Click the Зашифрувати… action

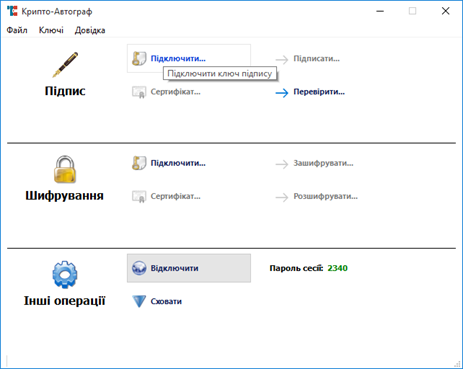(x=323, y=163)
